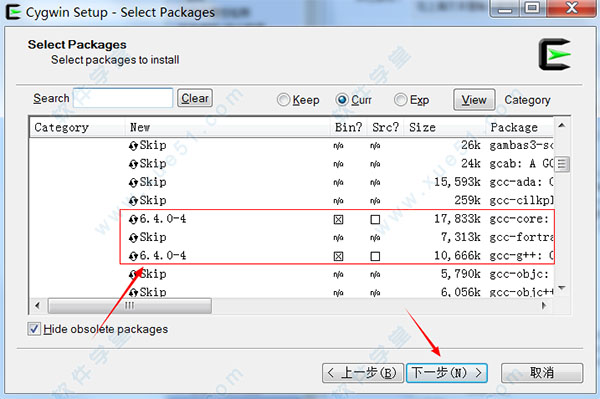Click Size column header
This screenshot has height=399, width=600.
[445, 127]
